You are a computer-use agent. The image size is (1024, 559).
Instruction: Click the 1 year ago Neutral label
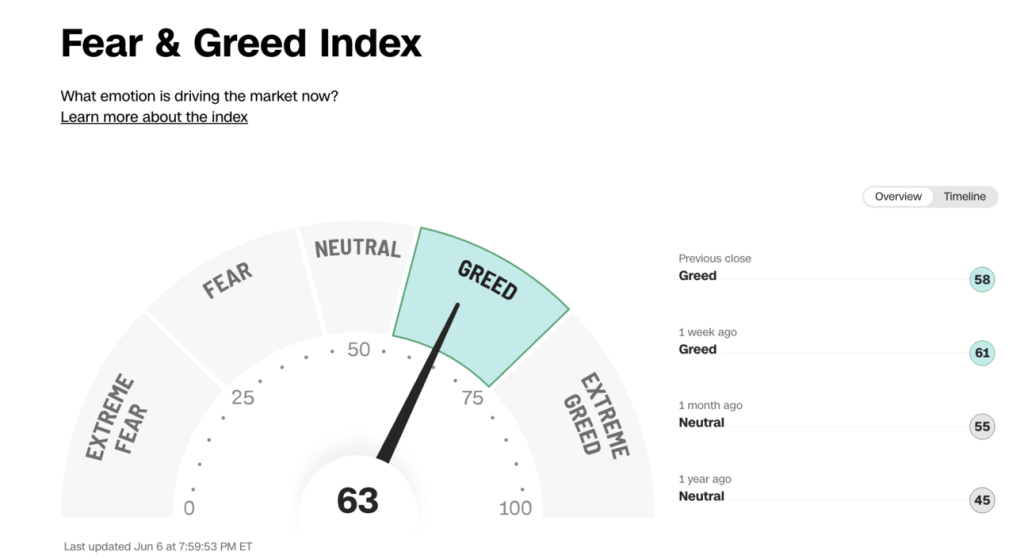coord(701,497)
